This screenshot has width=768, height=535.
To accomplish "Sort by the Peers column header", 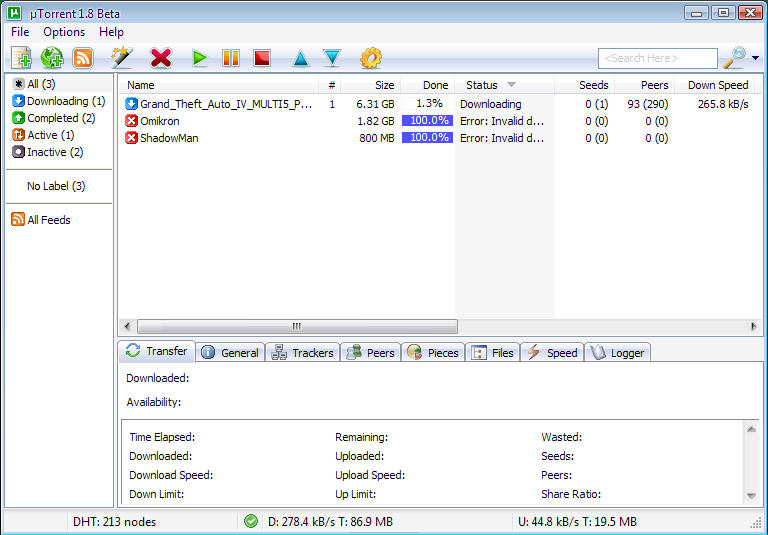I will point(645,85).
